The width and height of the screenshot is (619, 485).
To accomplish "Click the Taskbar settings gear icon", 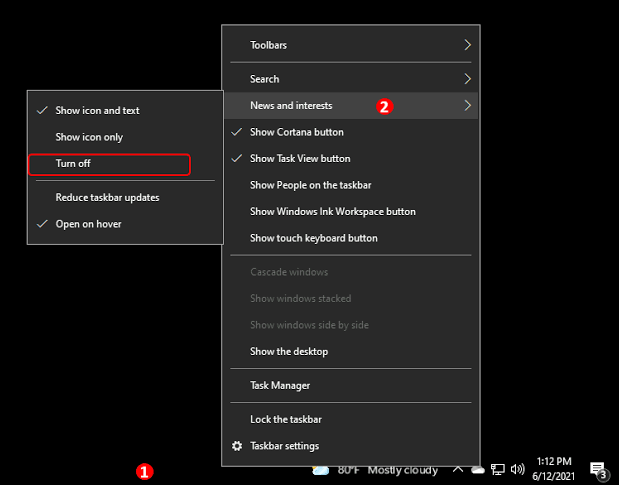I will [237, 446].
